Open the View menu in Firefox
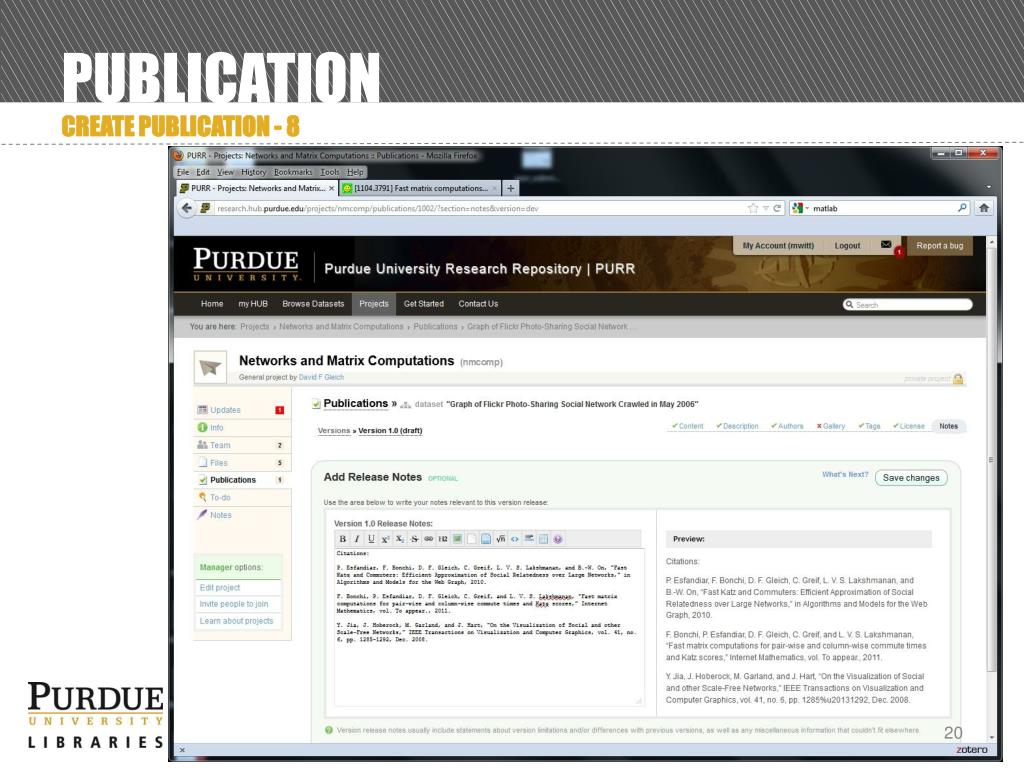The width and height of the screenshot is (1024, 768). [x=225, y=172]
